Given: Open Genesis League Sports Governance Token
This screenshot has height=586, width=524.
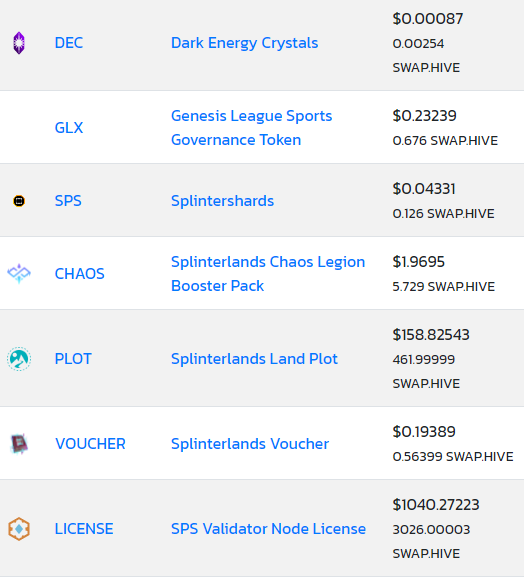Looking at the screenshot, I should click(x=252, y=128).
